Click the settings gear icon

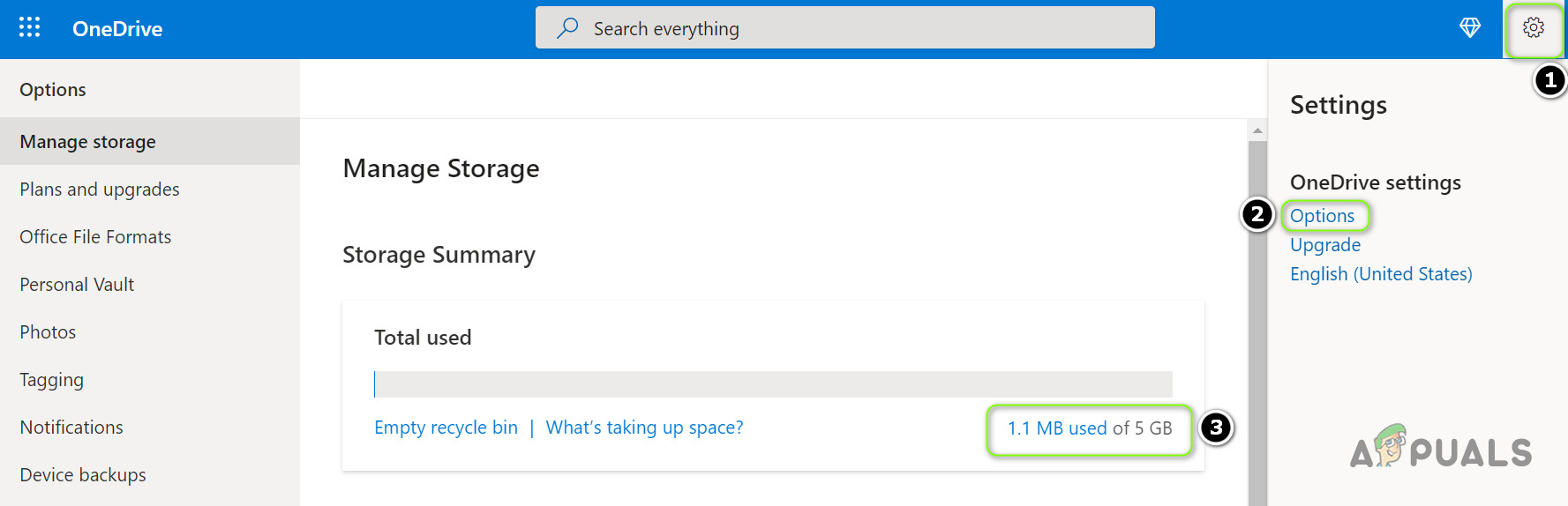1534,28
